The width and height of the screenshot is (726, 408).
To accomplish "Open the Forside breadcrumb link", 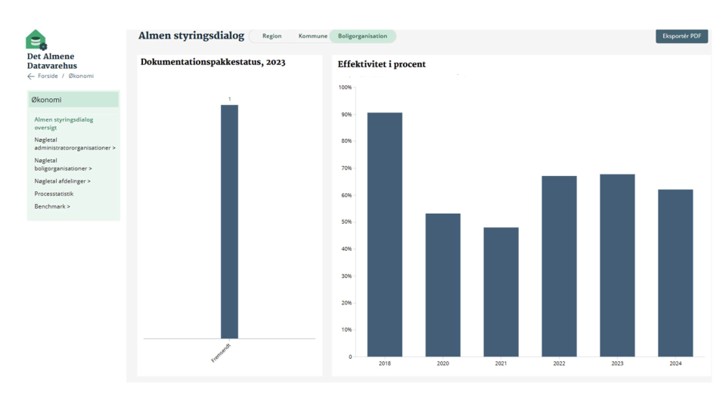I will [47, 76].
